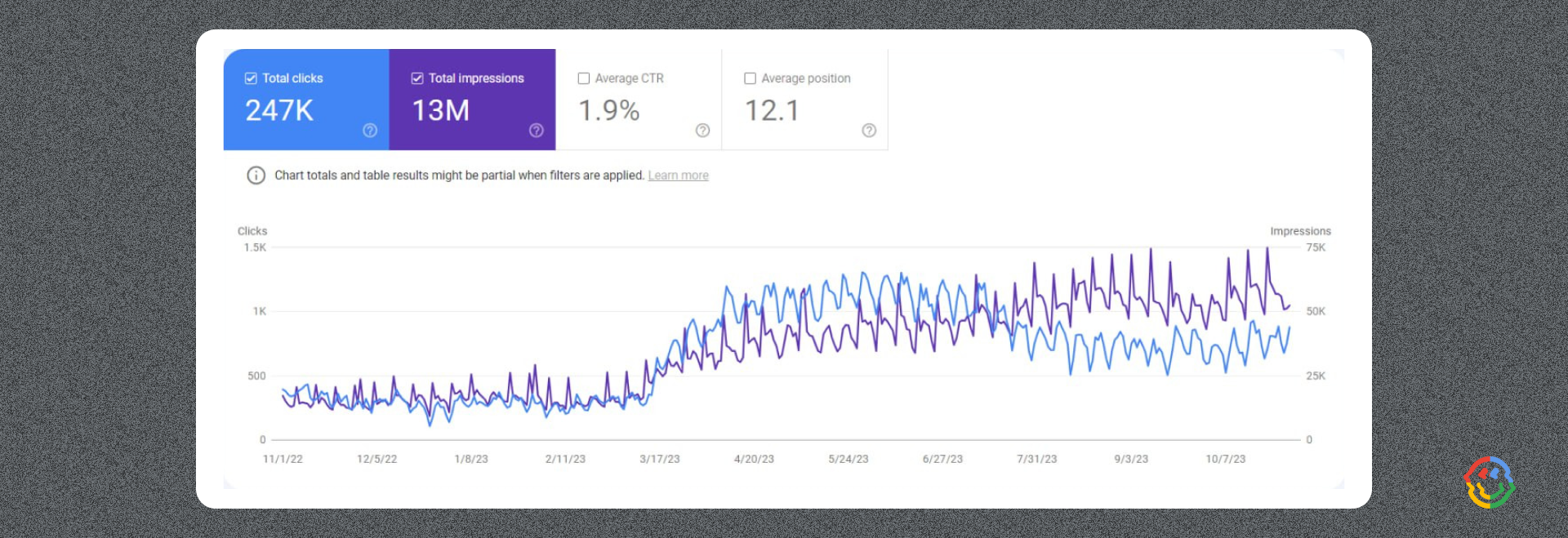Click help icon on Total impressions card
Screen dimensions: 1568x538
coord(537,131)
